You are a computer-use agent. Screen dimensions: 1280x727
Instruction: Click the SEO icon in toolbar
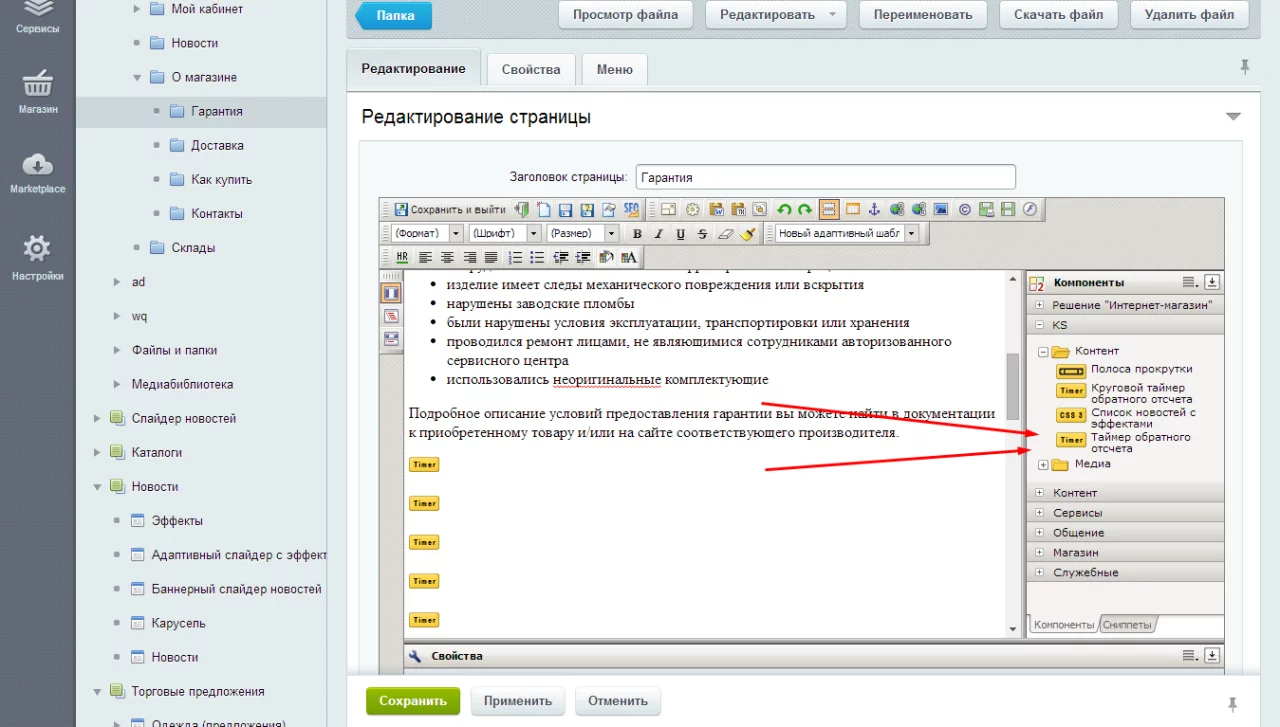[631, 210]
